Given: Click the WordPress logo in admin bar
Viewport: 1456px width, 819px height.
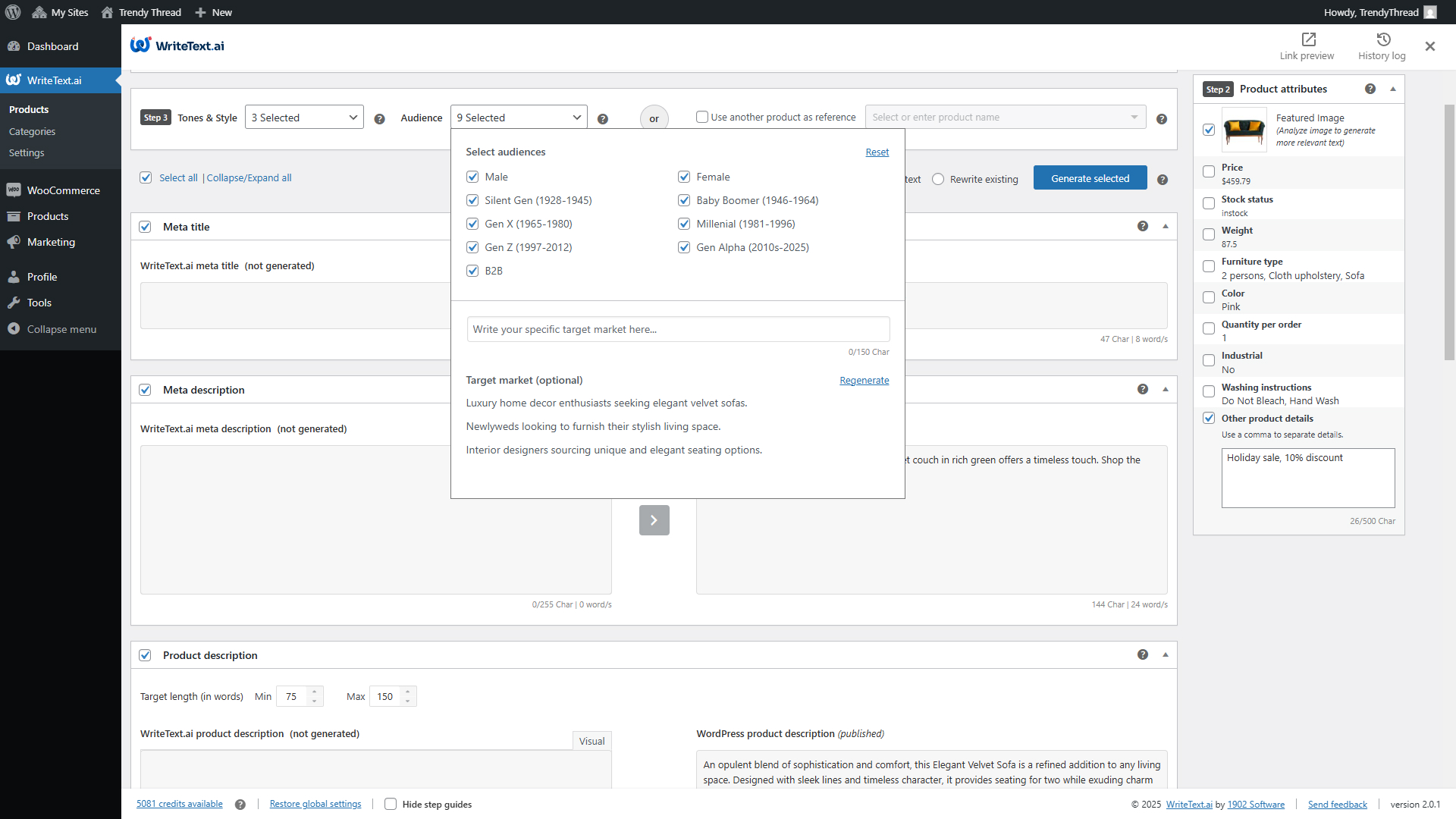Looking at the screenshot, I should [13, 12].
